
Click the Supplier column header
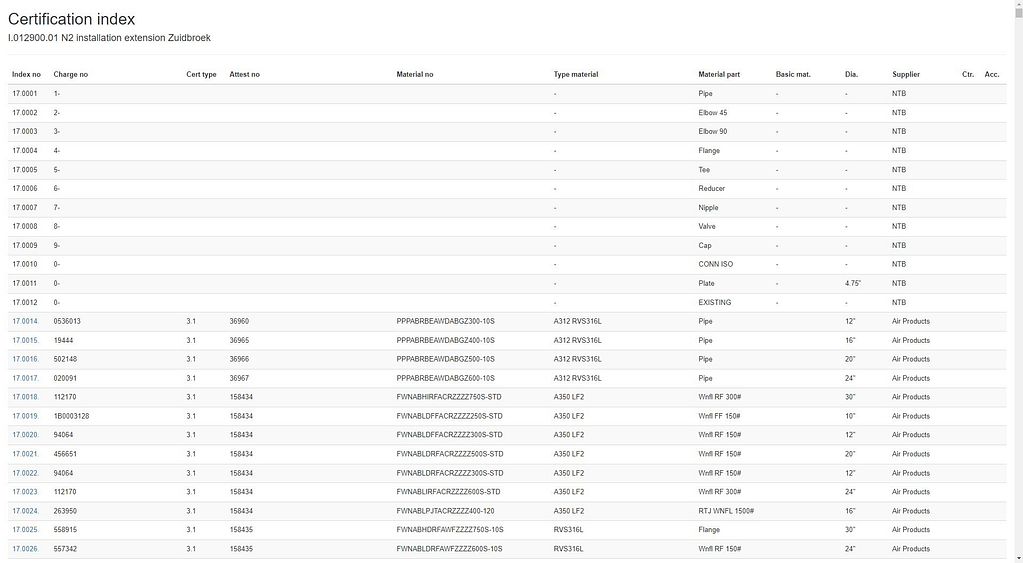(906, 74)
